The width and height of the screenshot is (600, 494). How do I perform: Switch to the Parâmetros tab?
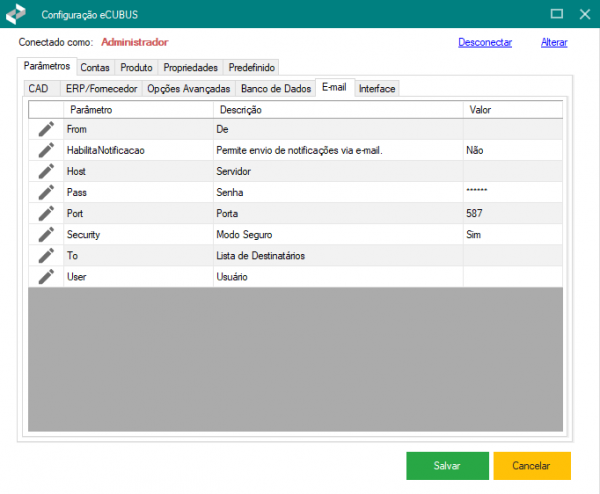pyautogui.click(x=47, y=66)
